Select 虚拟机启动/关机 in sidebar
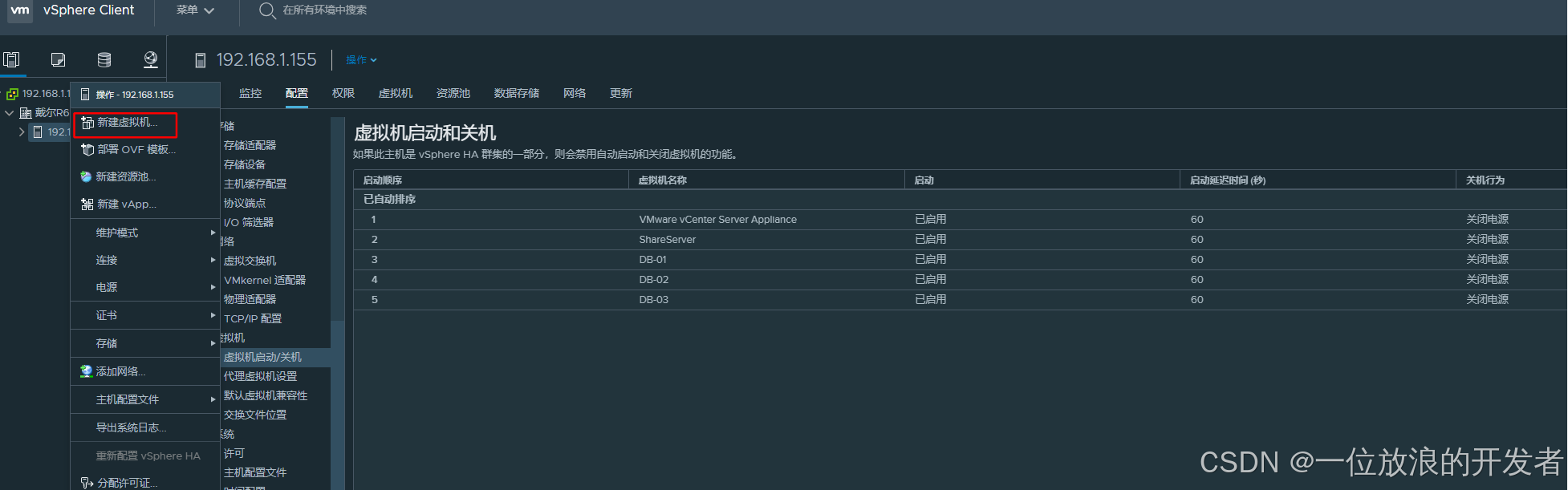This screenshot has height=490, width=1568. pyautogui.click(x=275, y=357)
